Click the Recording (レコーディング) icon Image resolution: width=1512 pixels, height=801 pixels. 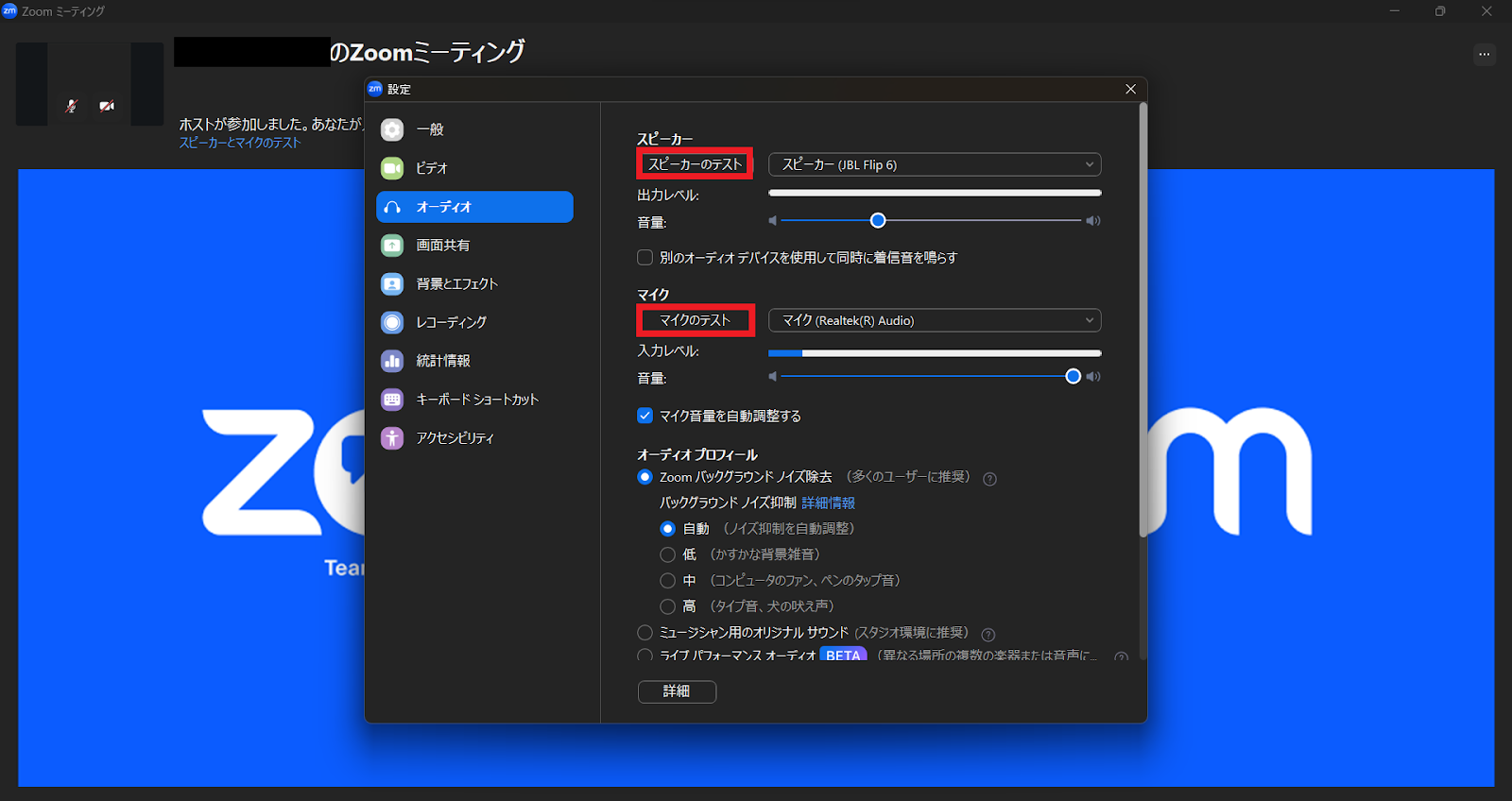[x=392, y=322]
